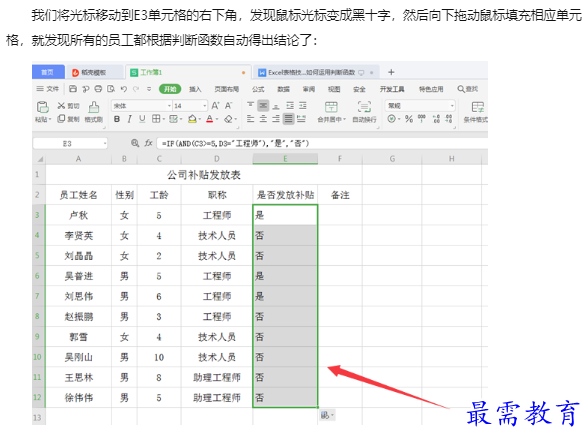Click the Cut (剪切) scissors icon
Viewport: 588px width, 445px height.
tap(61, 106)
